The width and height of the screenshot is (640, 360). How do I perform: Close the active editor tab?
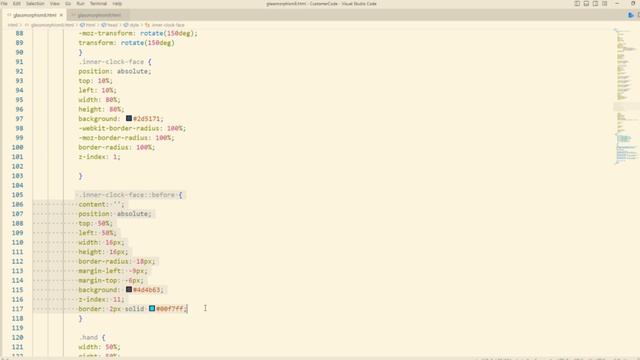click(x=61, y=15)
